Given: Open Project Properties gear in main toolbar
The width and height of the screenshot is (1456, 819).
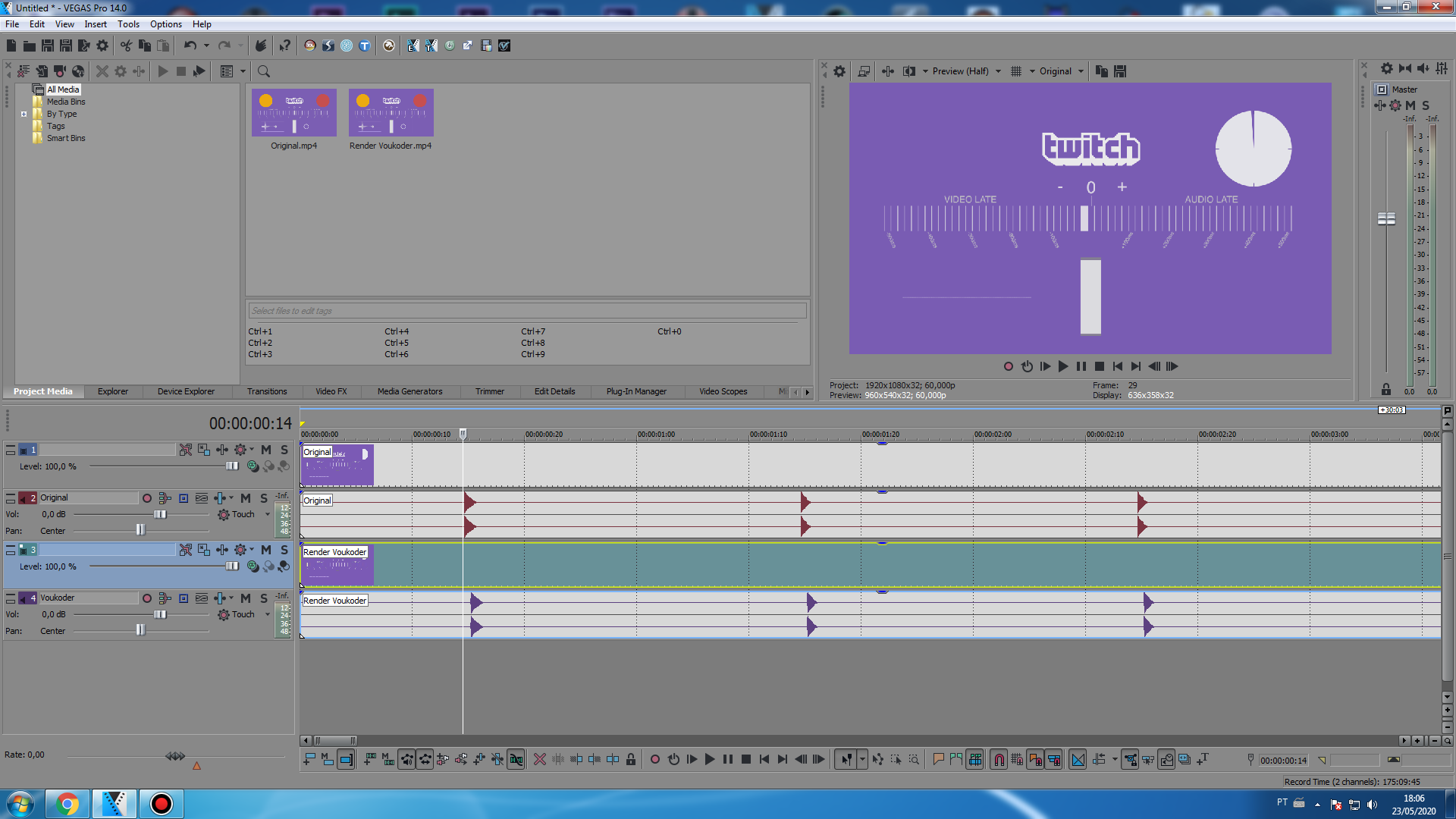Looking at the screenshot, I should [102, 45].
